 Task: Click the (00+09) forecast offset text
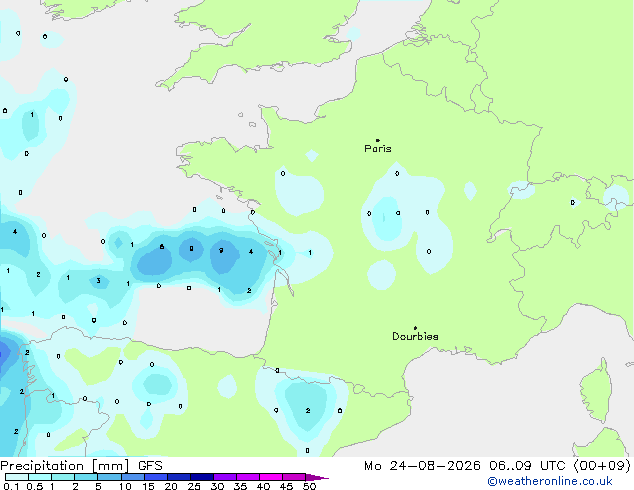(602, 466)
